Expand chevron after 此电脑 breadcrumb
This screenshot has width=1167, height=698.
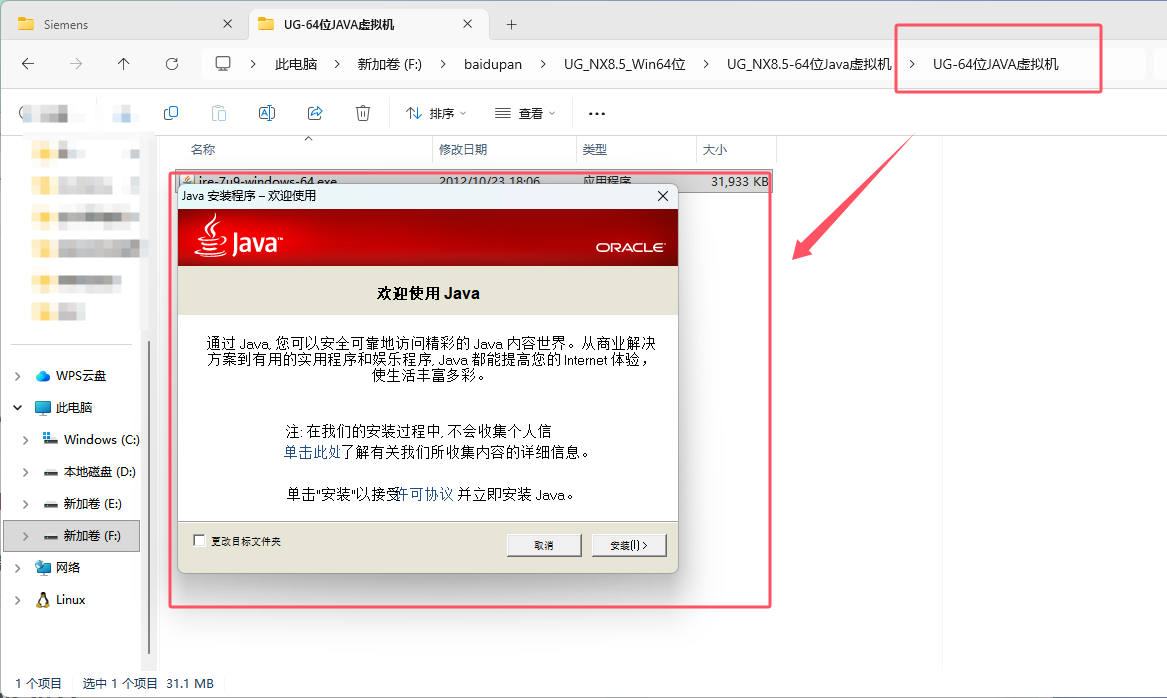pyautogui.click(x=337, y=64)
